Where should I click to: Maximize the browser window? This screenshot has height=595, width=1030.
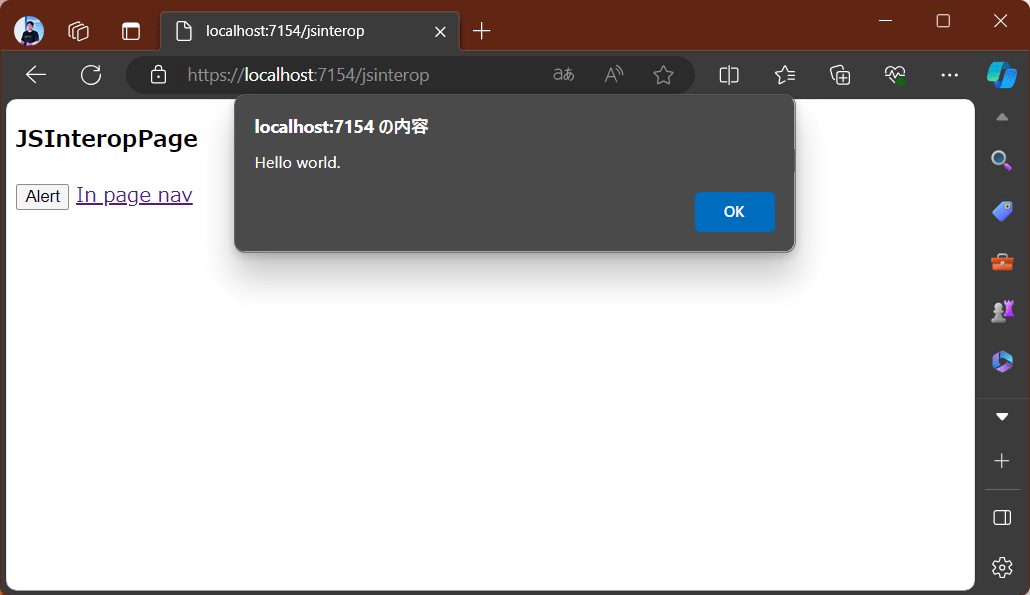click(x=943, y=21)
